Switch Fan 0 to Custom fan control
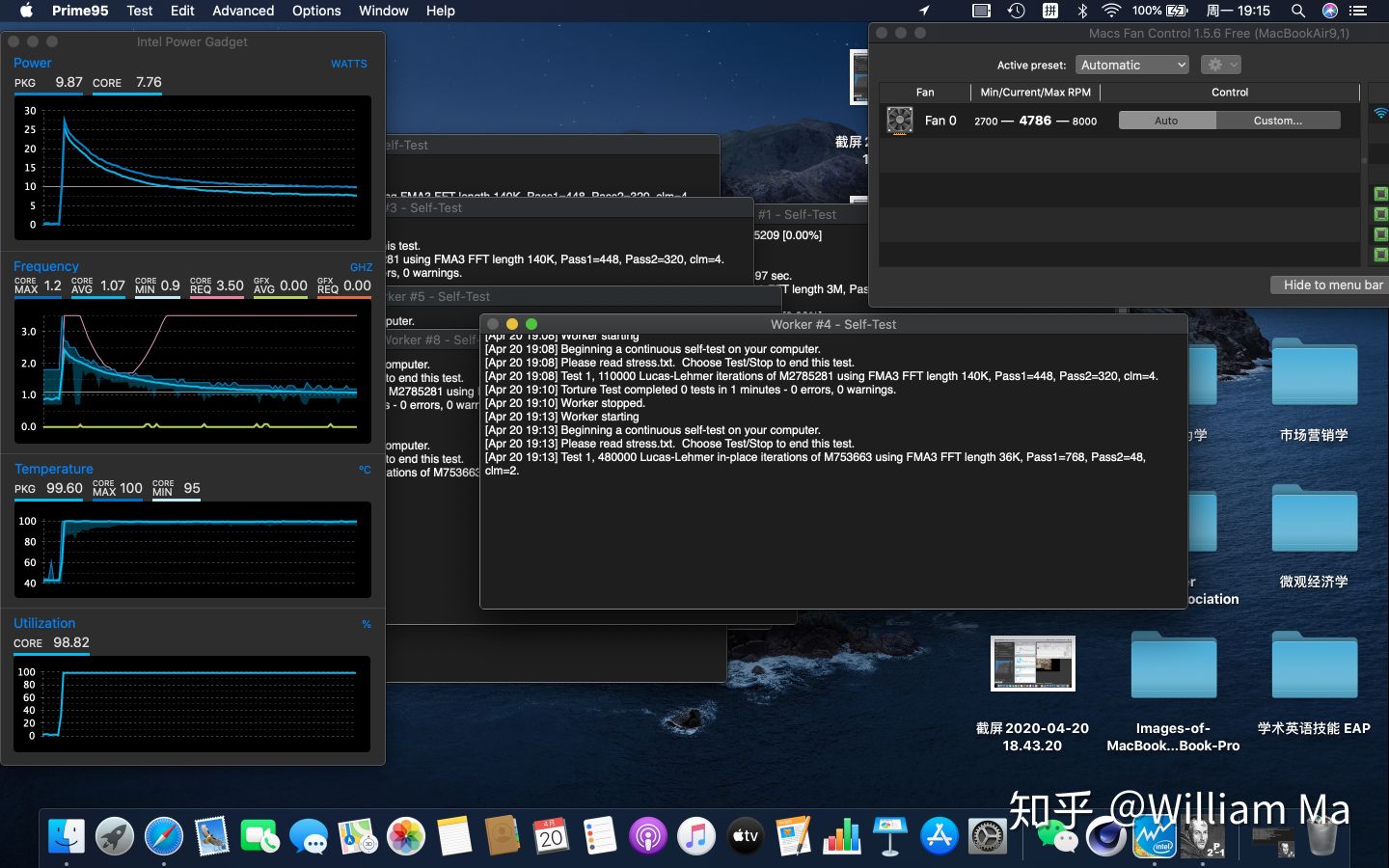The image size is (1389, 868). pyautogui.click(x=1279, y=120)
